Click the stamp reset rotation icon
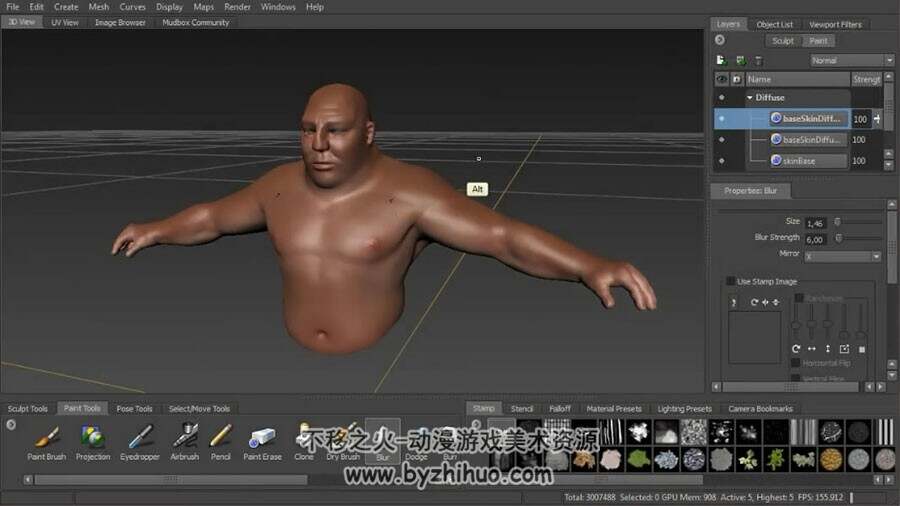900x506 pixels. coord(796,349)
